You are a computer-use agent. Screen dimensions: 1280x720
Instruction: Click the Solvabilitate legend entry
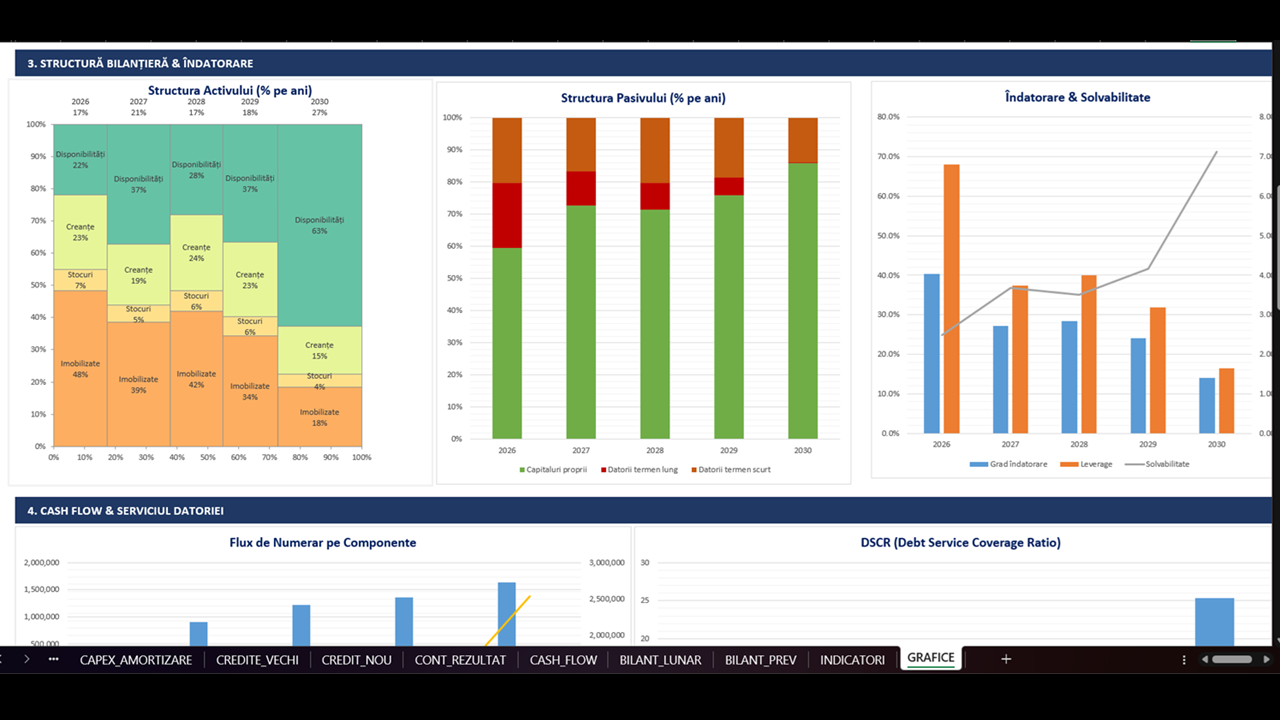pyautogui.click(x=1157, y=464)
